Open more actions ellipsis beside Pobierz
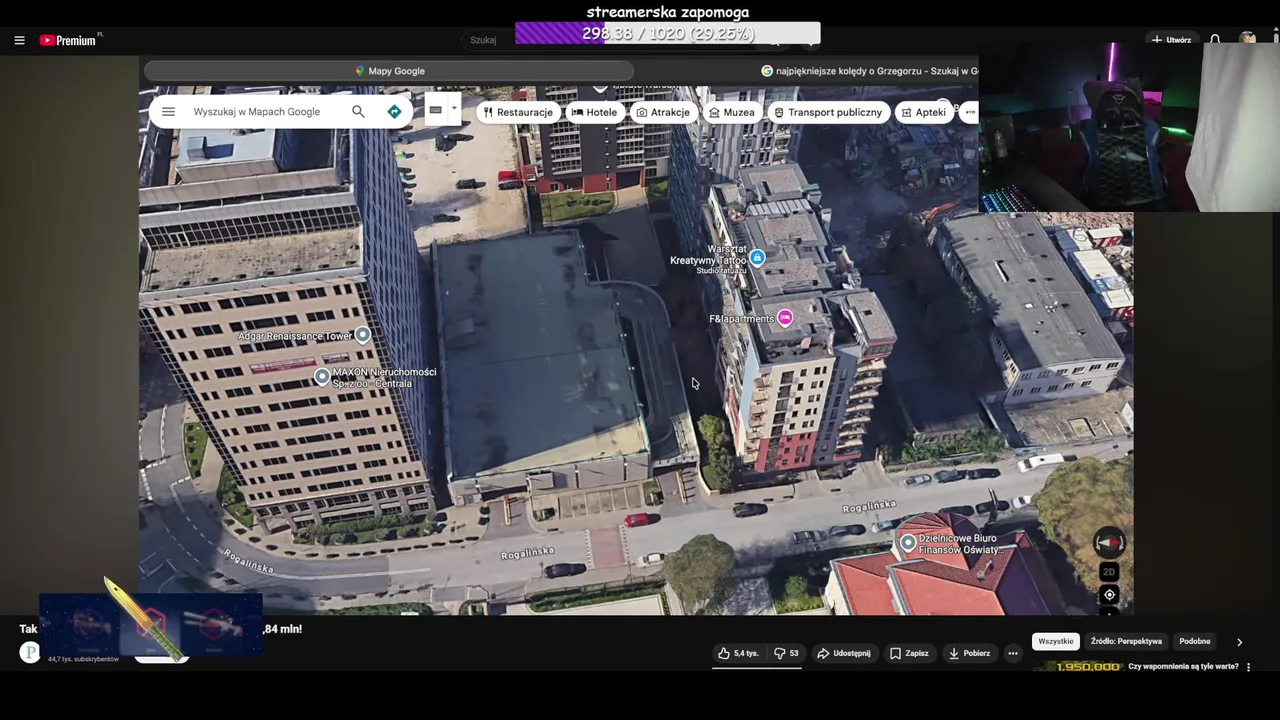 (1013, 653)
